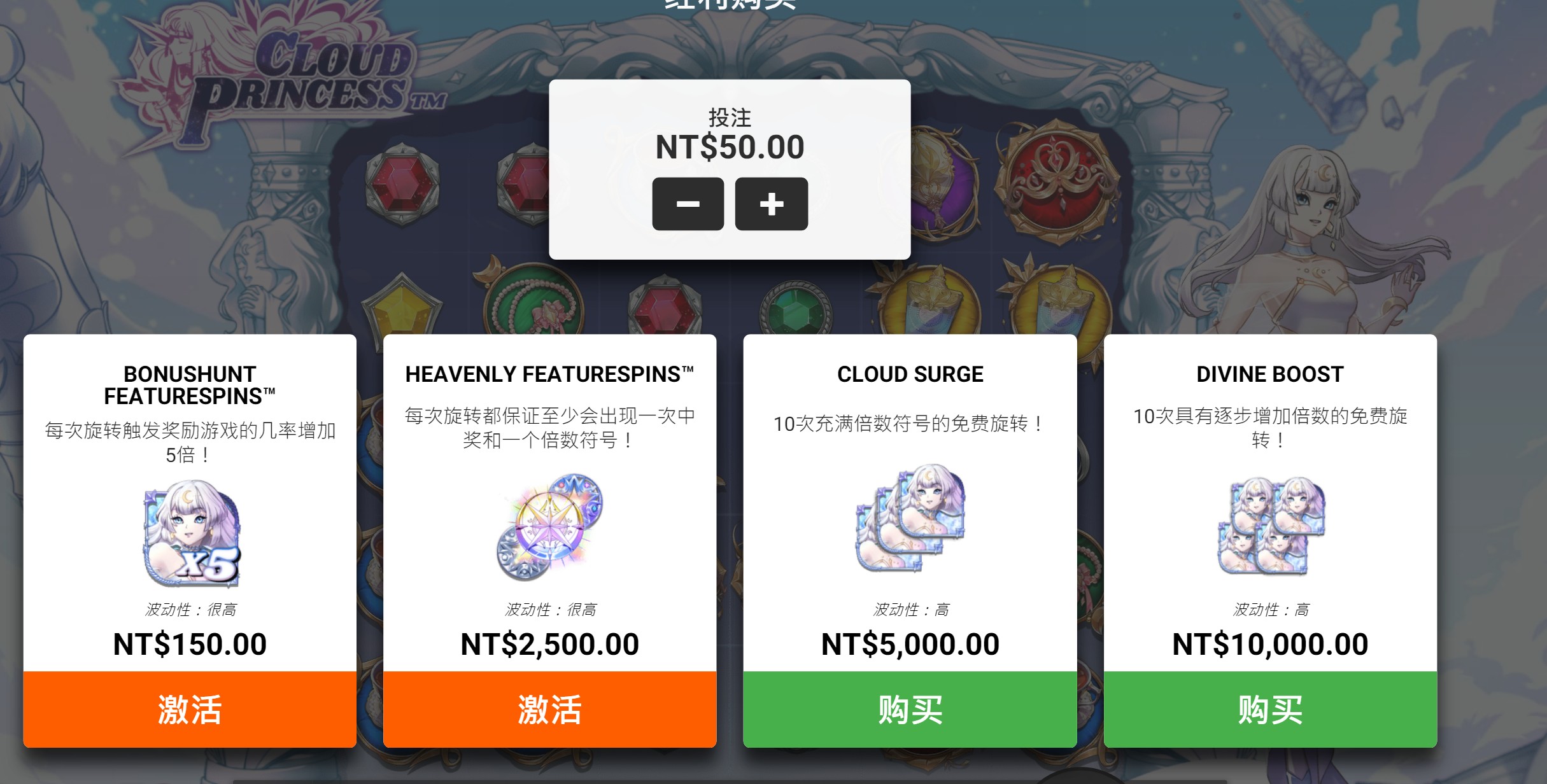This screenshot has width=1547, height=784.
Task: Click the x5 princess BonusHunt icon
Action: (x=191, y=533)
